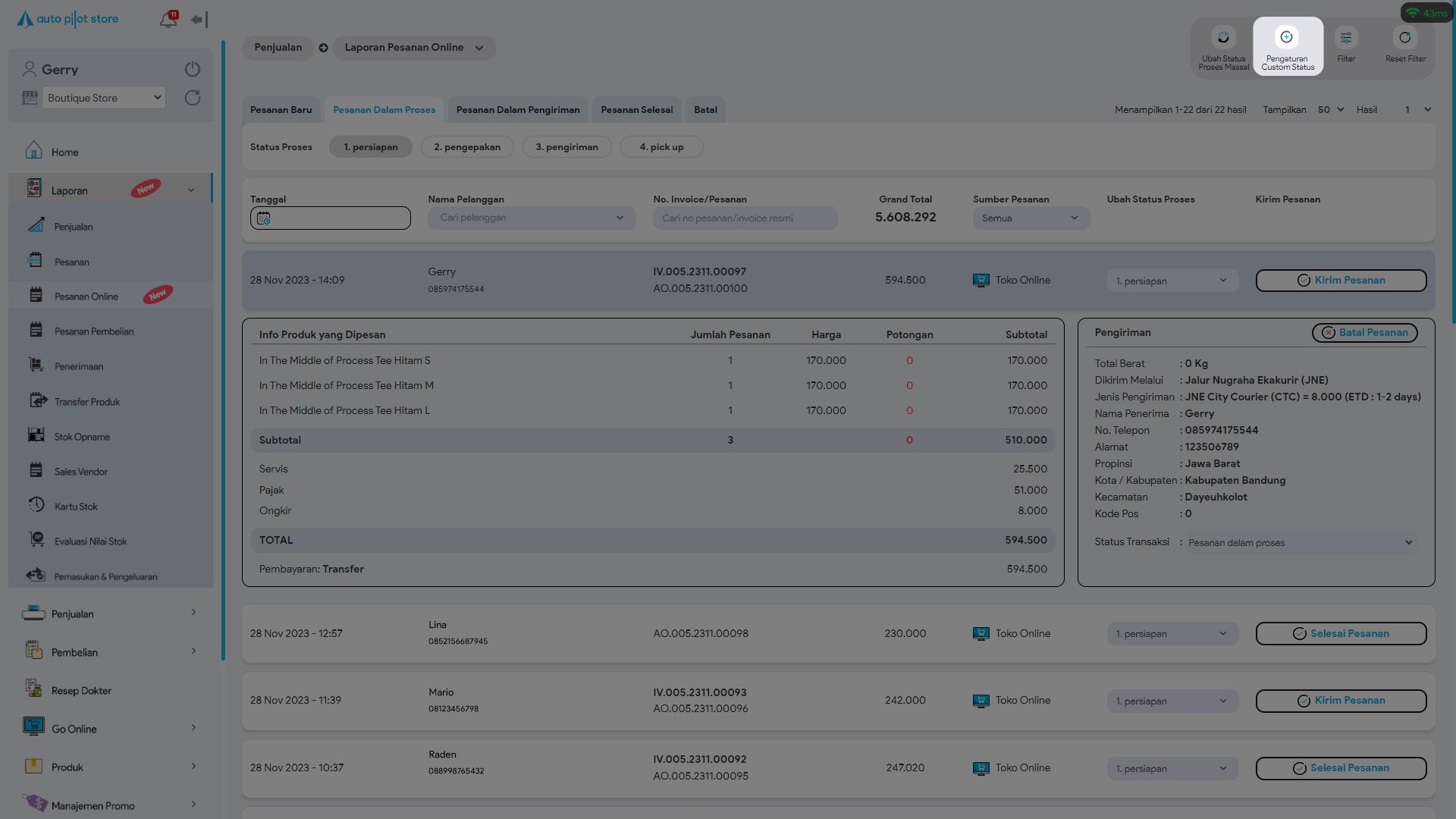Screen dimensions: 1456x819
Task: Click Batal Pesanan button
Action: (x=1364, y=333)
